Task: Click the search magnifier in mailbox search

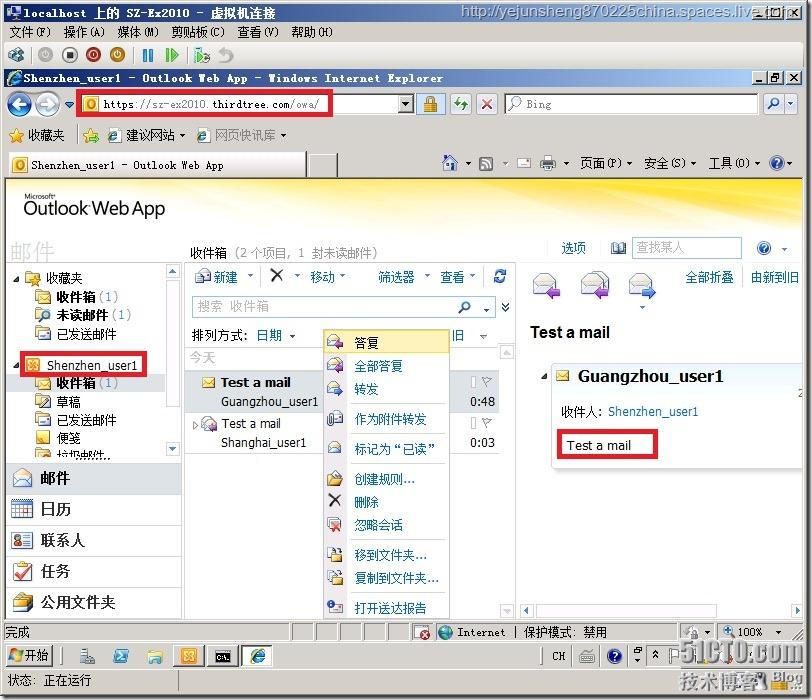Action: pos(465,307)
